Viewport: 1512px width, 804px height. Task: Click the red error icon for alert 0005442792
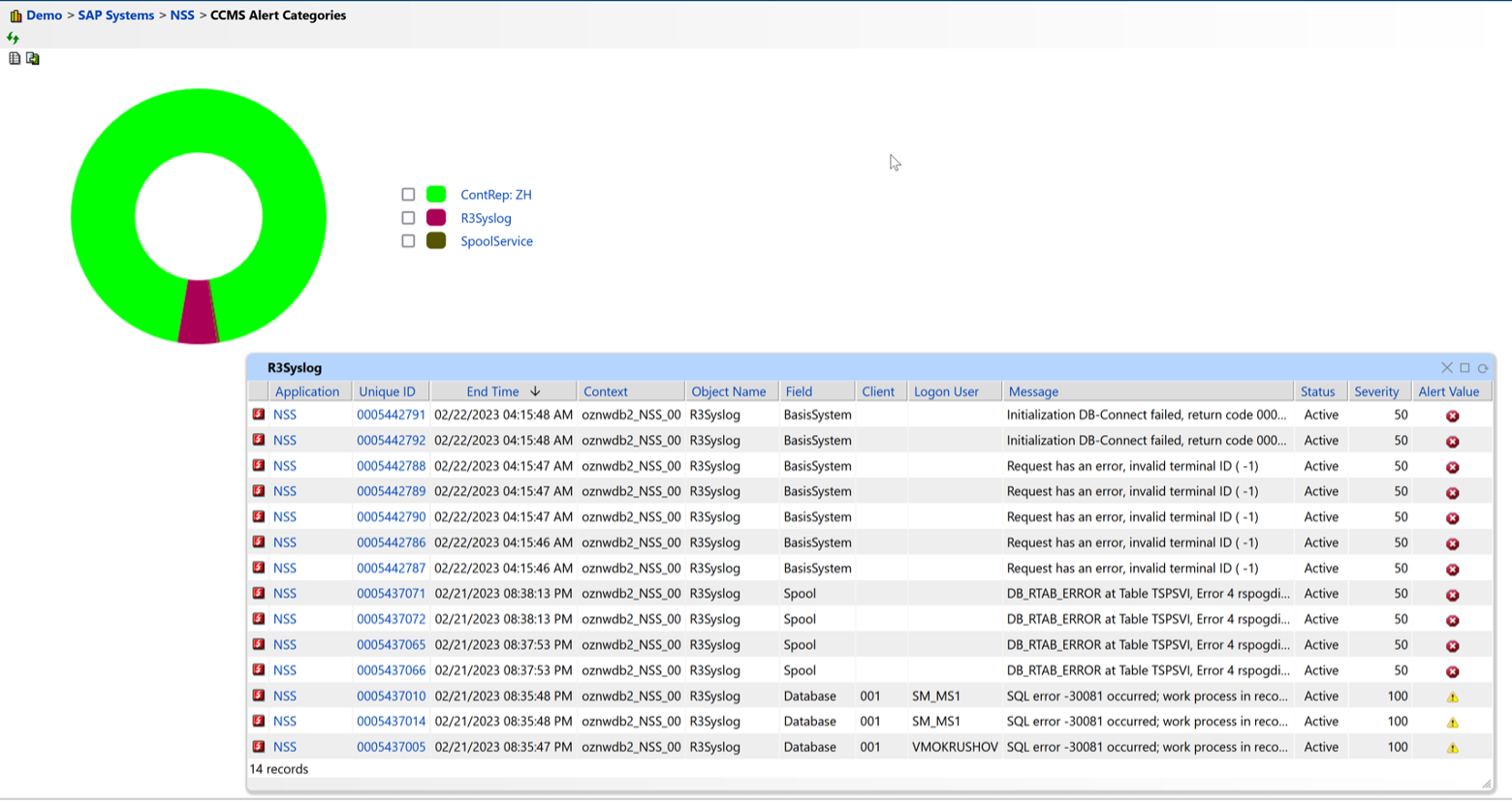(1453, 440)
